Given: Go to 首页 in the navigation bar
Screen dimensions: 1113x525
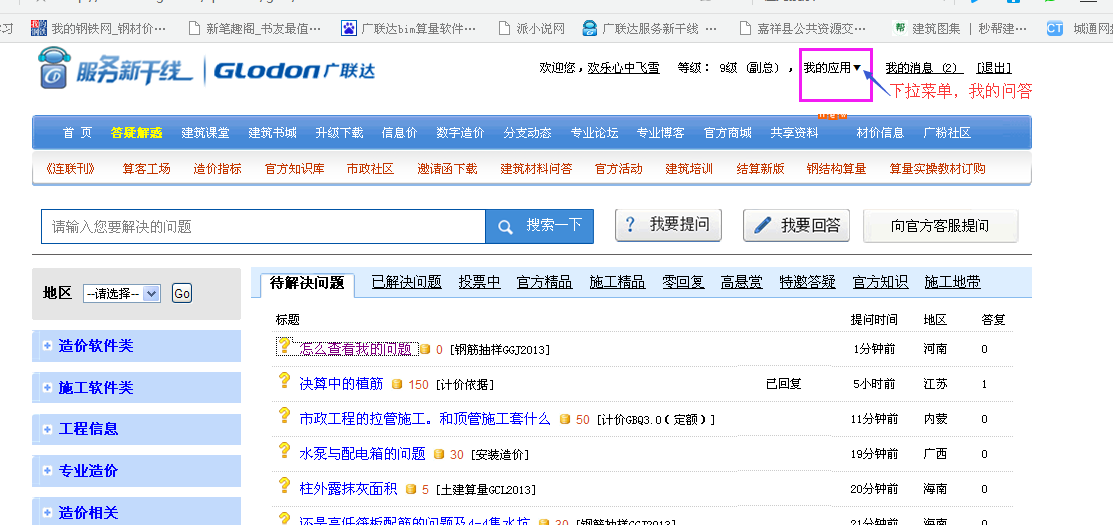Looking at the screenshot, I should [77, 133].
